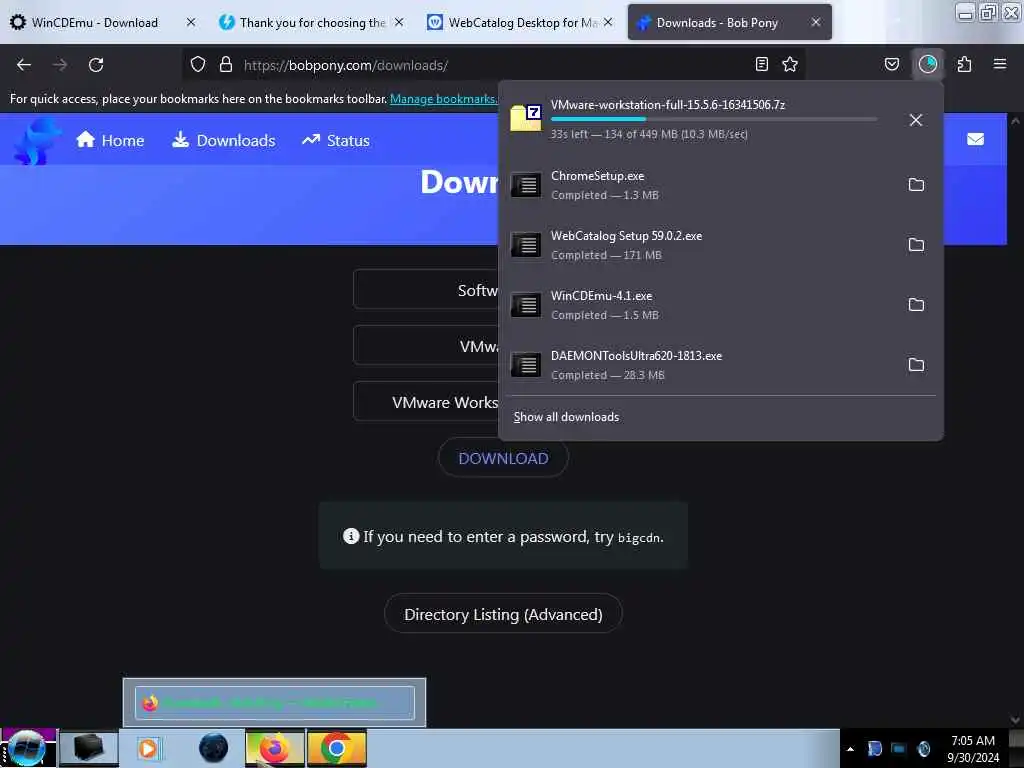The width and height of the screenshot is (1024, 768).
Task: Click Show all downloads
Action: pyautogui.click(x=566, y=417)
